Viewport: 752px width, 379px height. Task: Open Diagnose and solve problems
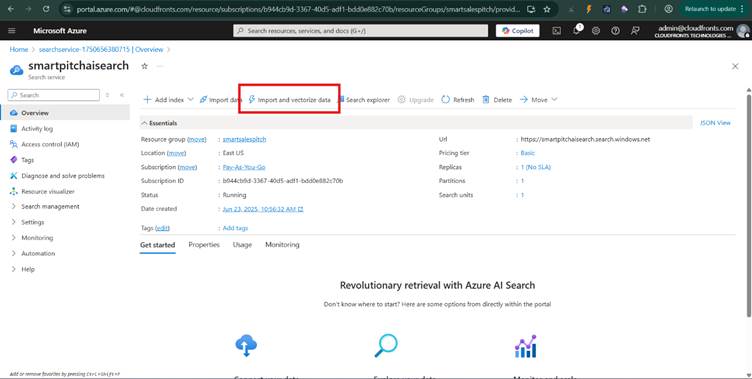coord(62,176)
